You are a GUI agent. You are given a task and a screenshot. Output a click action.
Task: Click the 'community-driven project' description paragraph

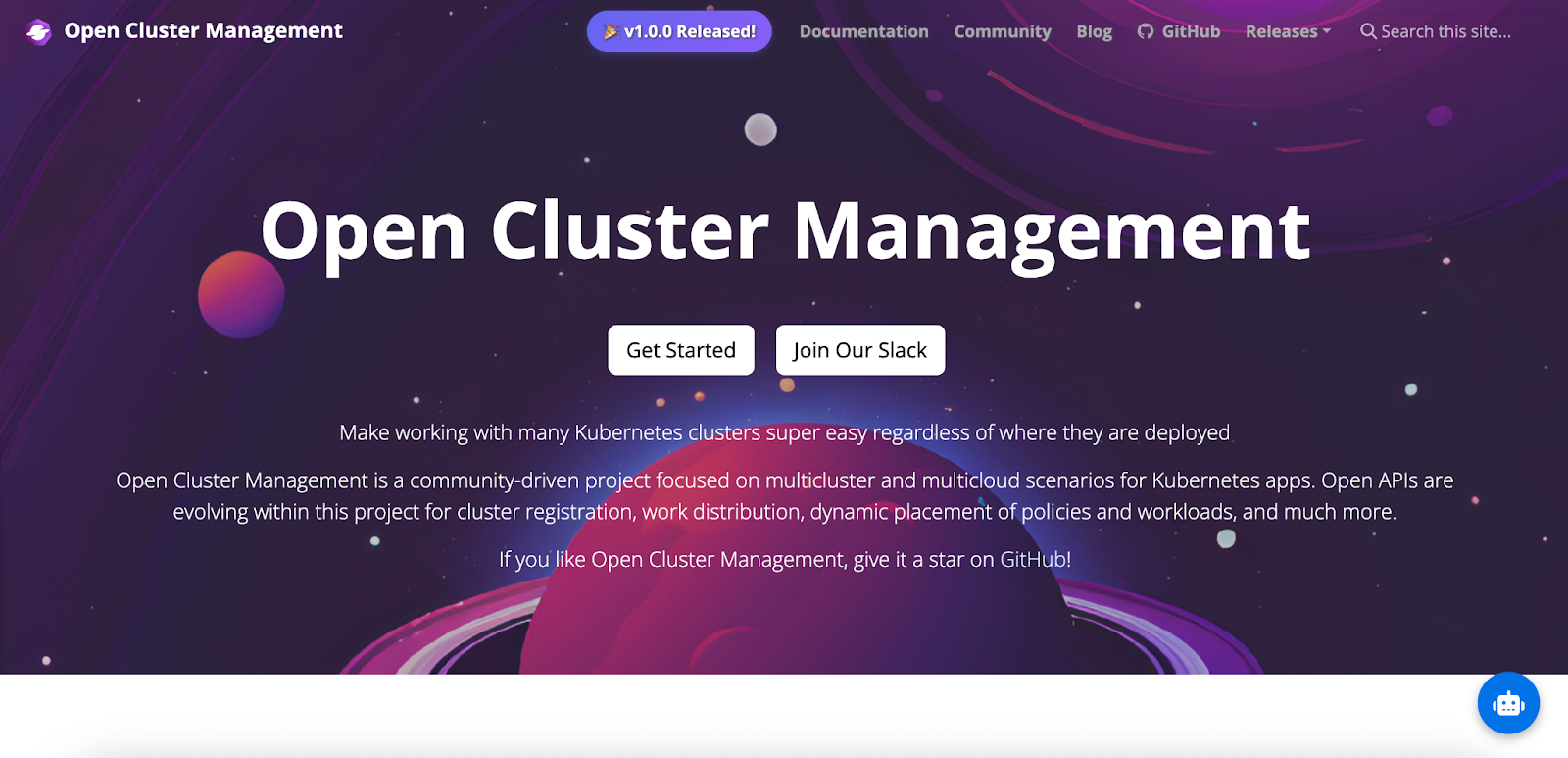coord(784,495)
